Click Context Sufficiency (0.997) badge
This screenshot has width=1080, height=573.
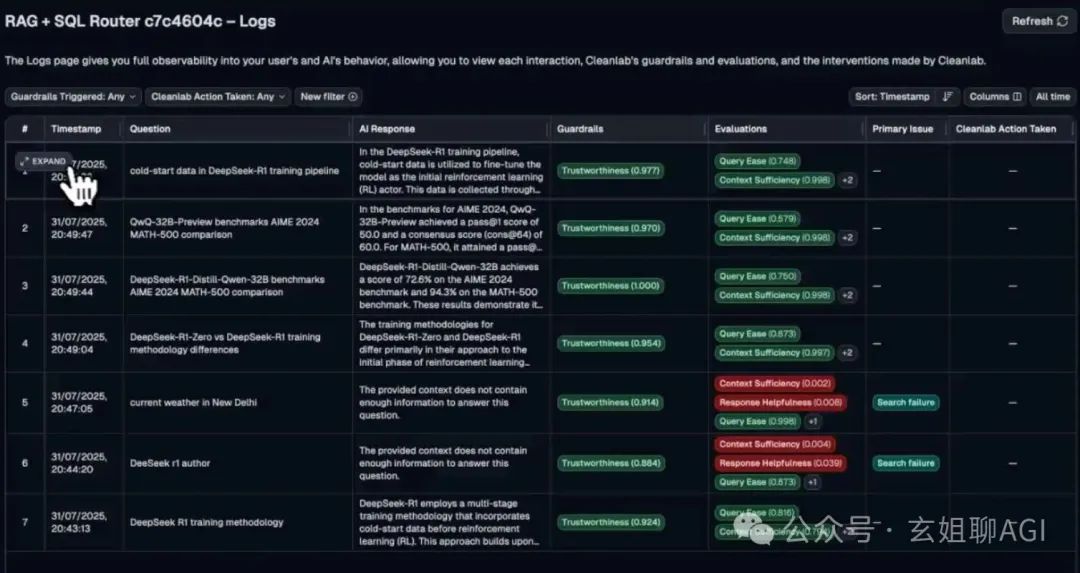(x=775, y=353)
